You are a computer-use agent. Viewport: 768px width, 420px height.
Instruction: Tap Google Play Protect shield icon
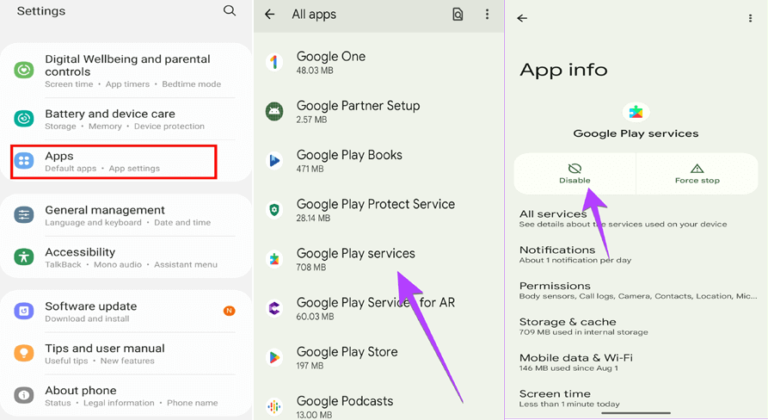(x=274, y=210)
